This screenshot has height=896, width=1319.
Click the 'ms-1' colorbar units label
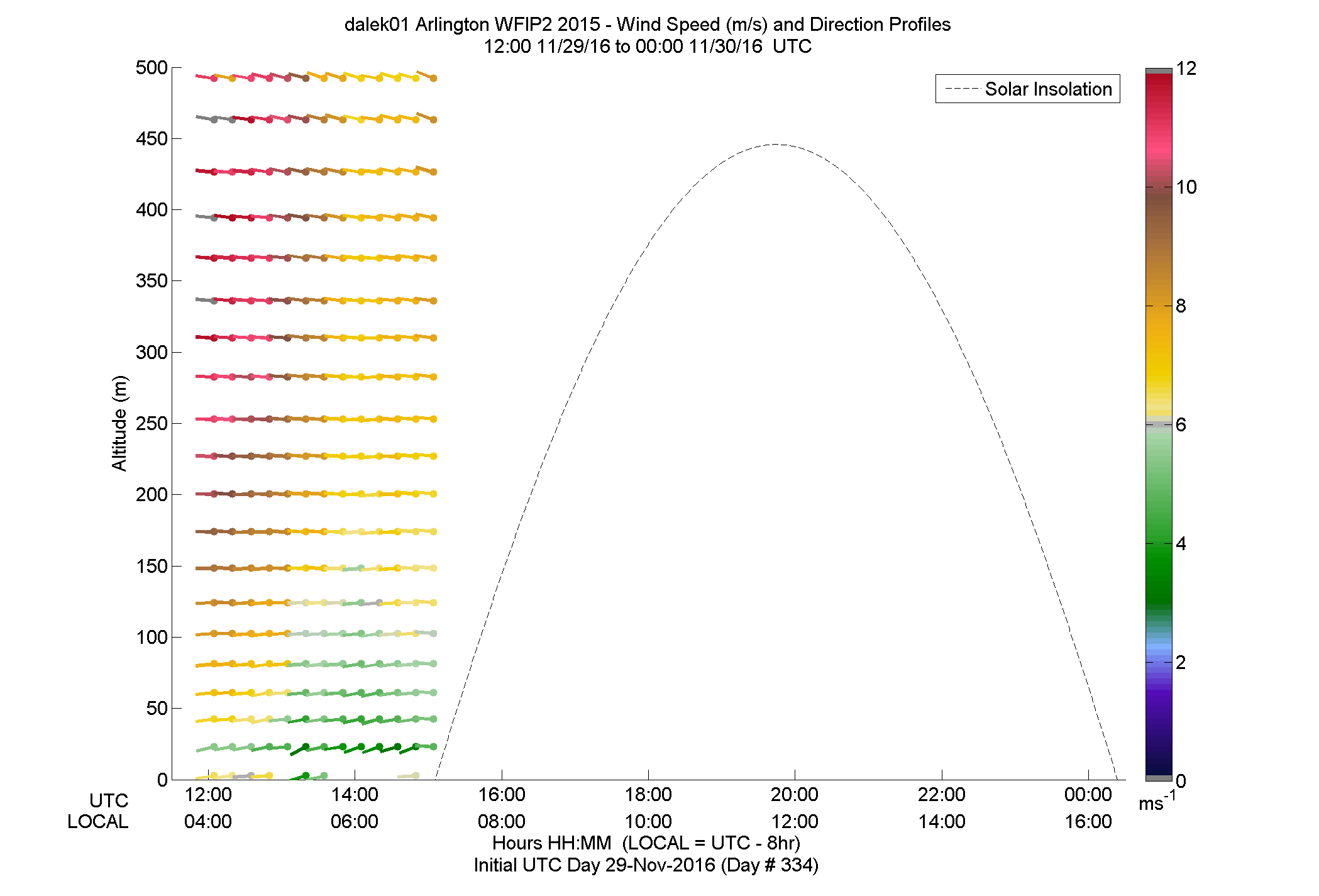(x=1157, y=802)
